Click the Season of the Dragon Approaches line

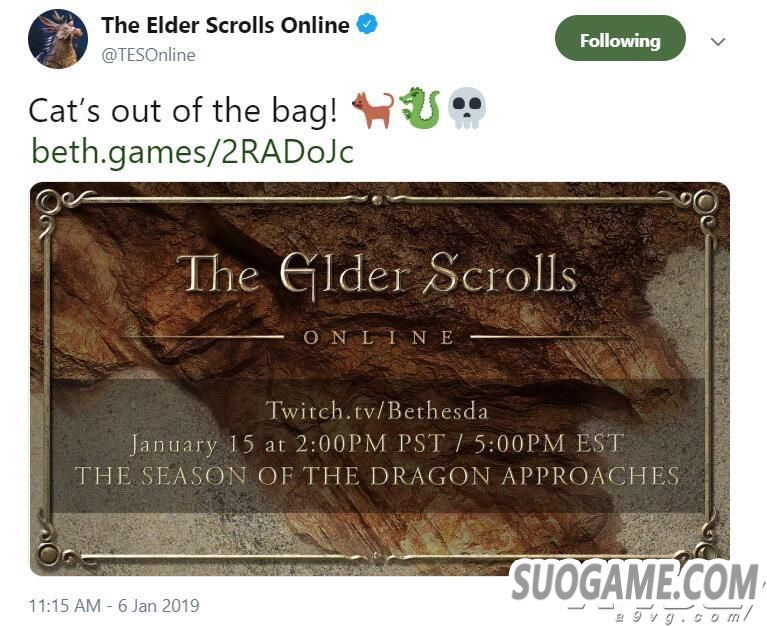point(377,476)
